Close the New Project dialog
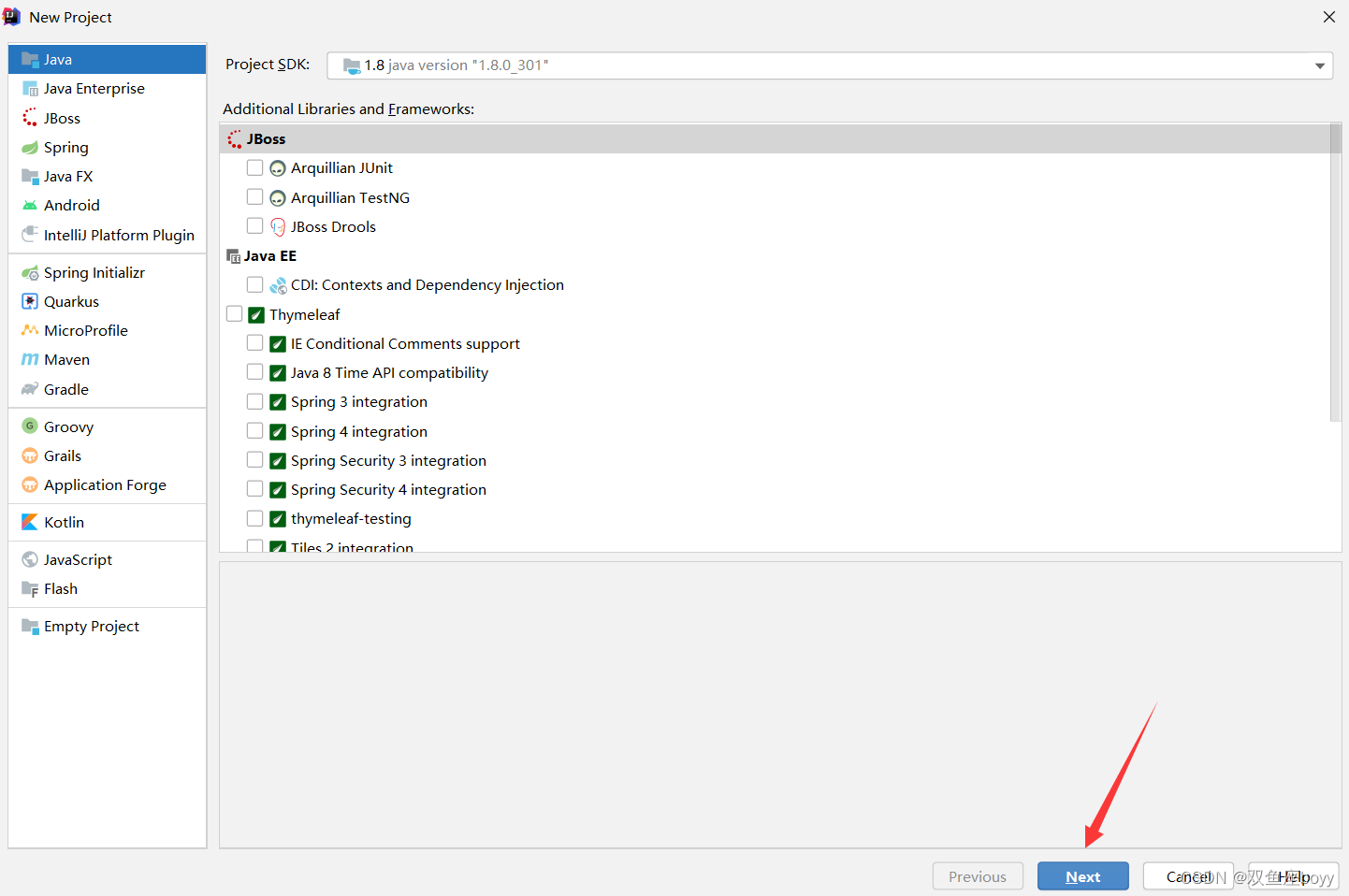Screen dimensions: 1349x896 1328,17
